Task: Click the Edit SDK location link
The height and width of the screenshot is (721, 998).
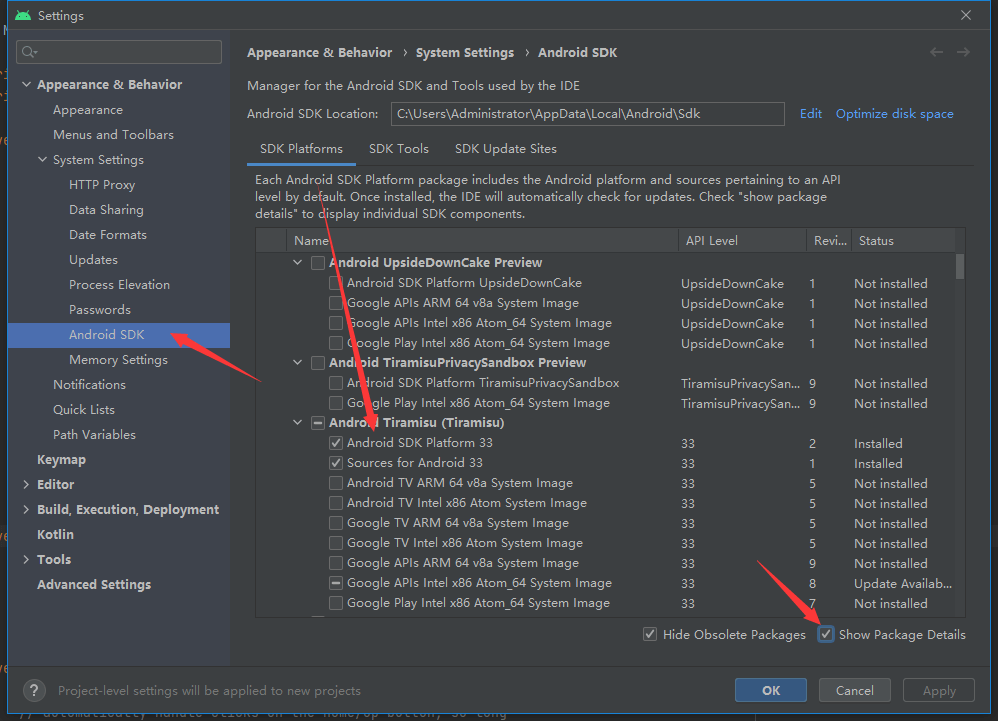Action: (x=810, y=114)
